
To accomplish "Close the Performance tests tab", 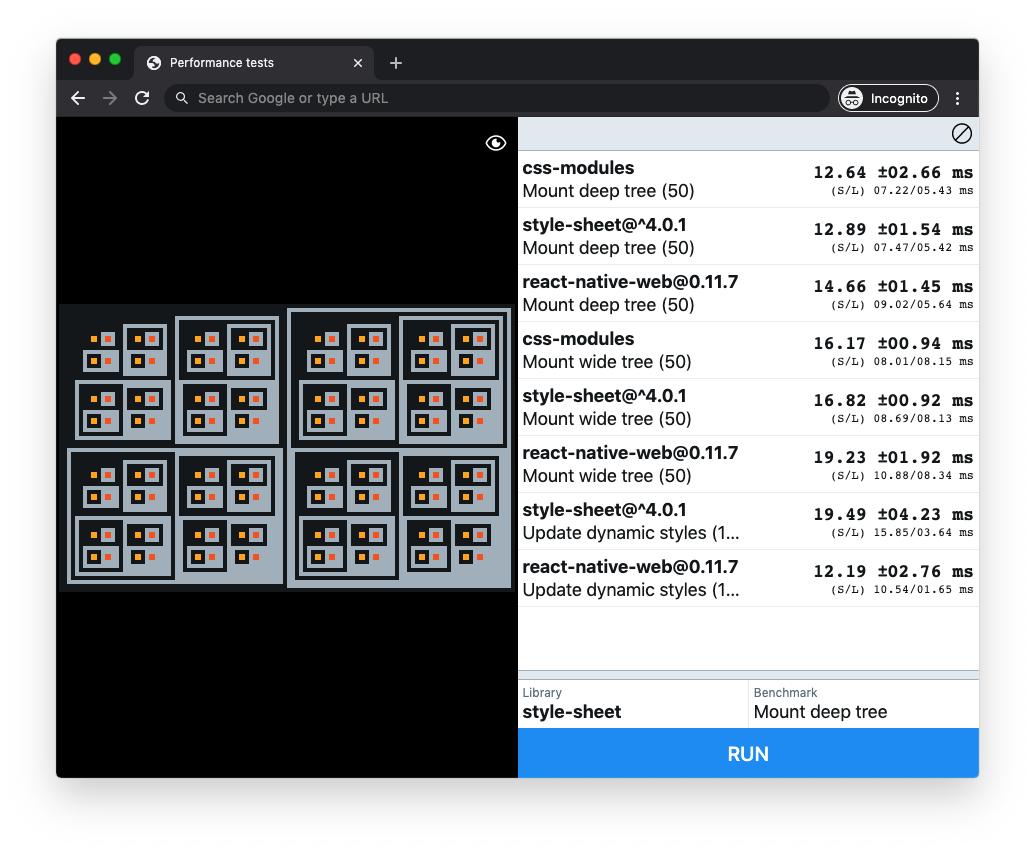I will 358,63.
